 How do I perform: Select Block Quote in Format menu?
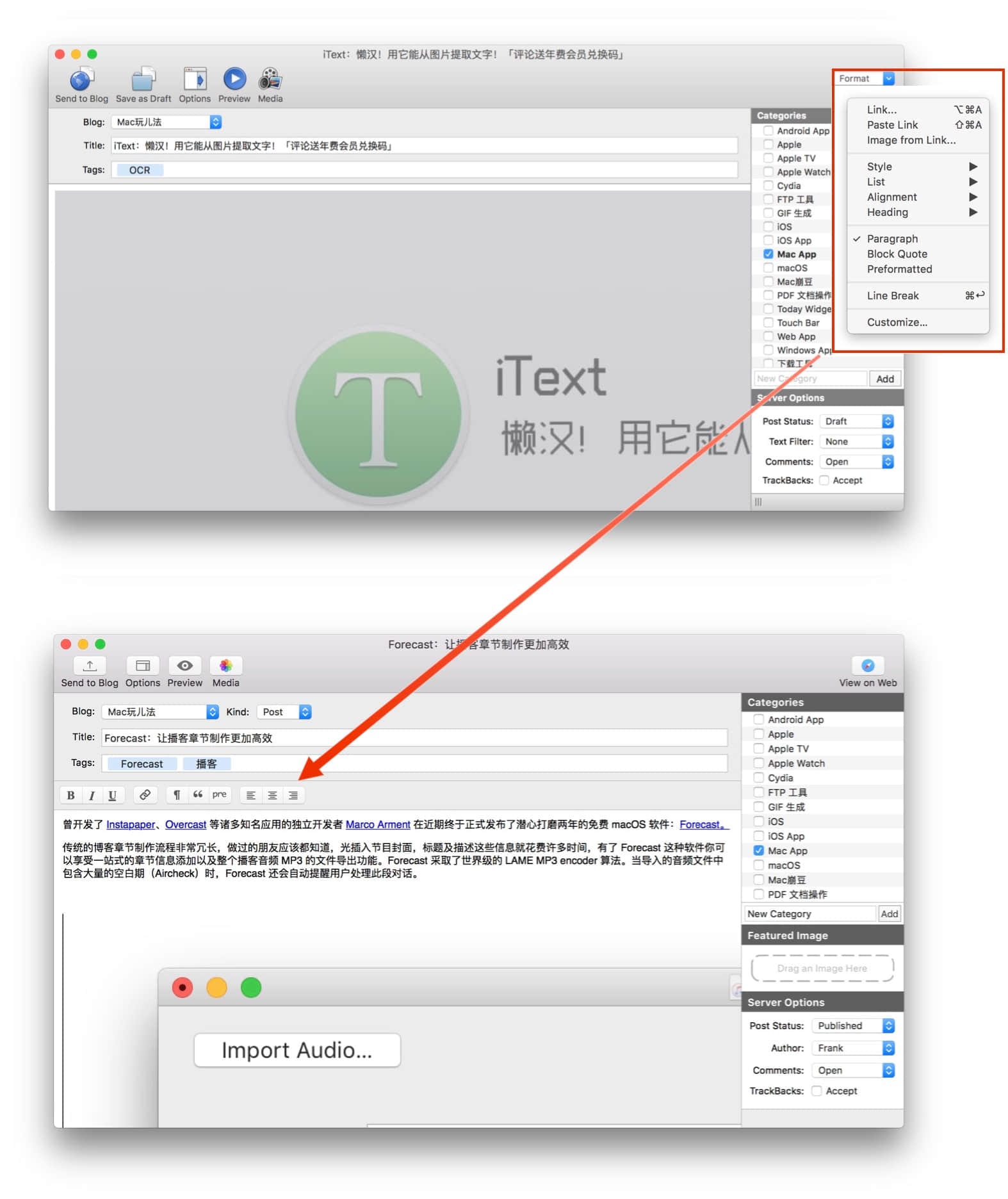pyautogui.click(x=918, y=254)
